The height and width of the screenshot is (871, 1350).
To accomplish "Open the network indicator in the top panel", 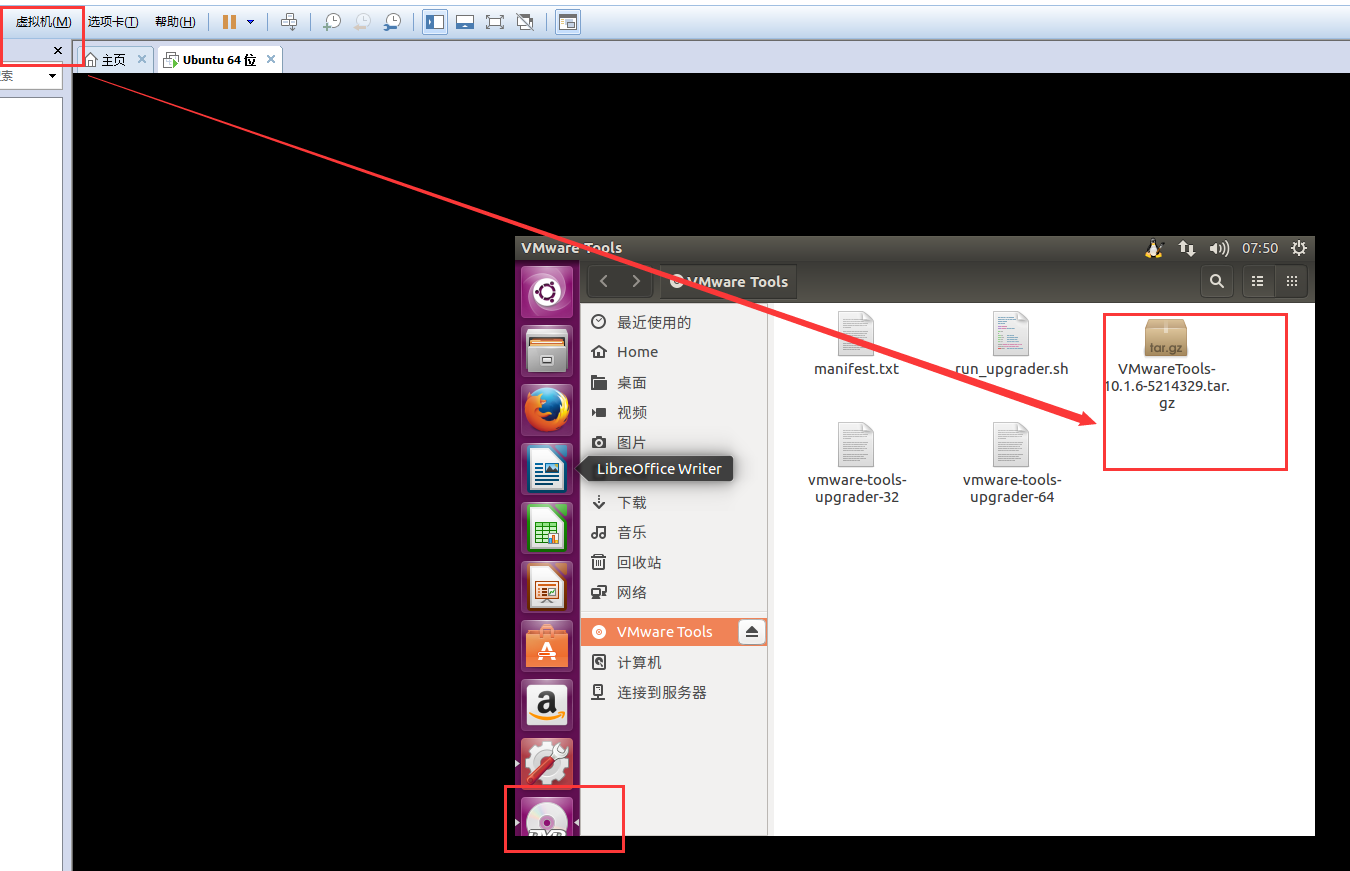I will (x=1187, y=248).
